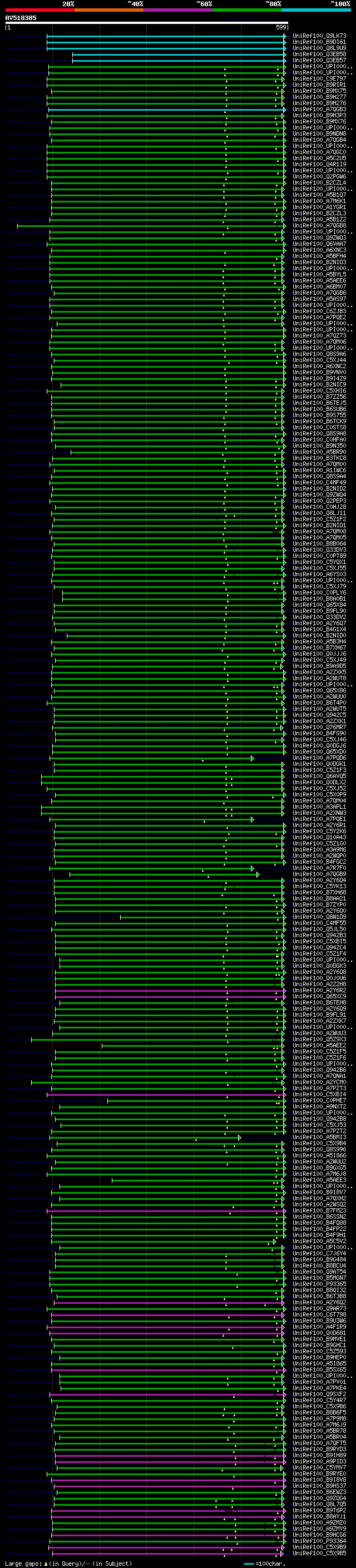Select label UniRef100_Q8W1D9
Viewport: 356px width, 1568px height.
319,917
